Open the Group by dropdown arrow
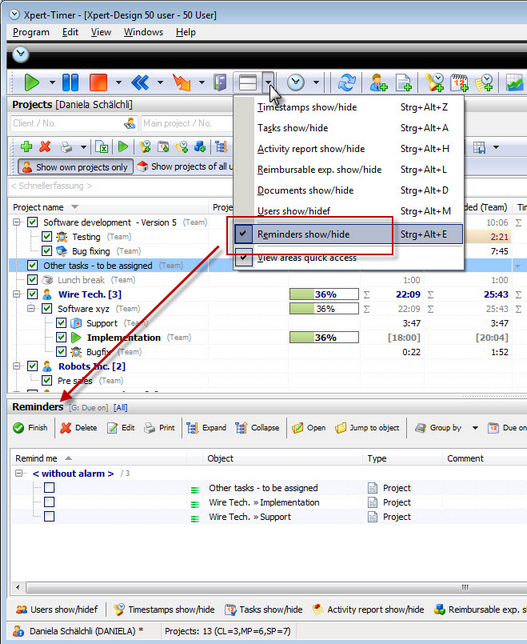The height and width of the screenshot is (644, 527). pyautogui.click(x=475, y=428)
